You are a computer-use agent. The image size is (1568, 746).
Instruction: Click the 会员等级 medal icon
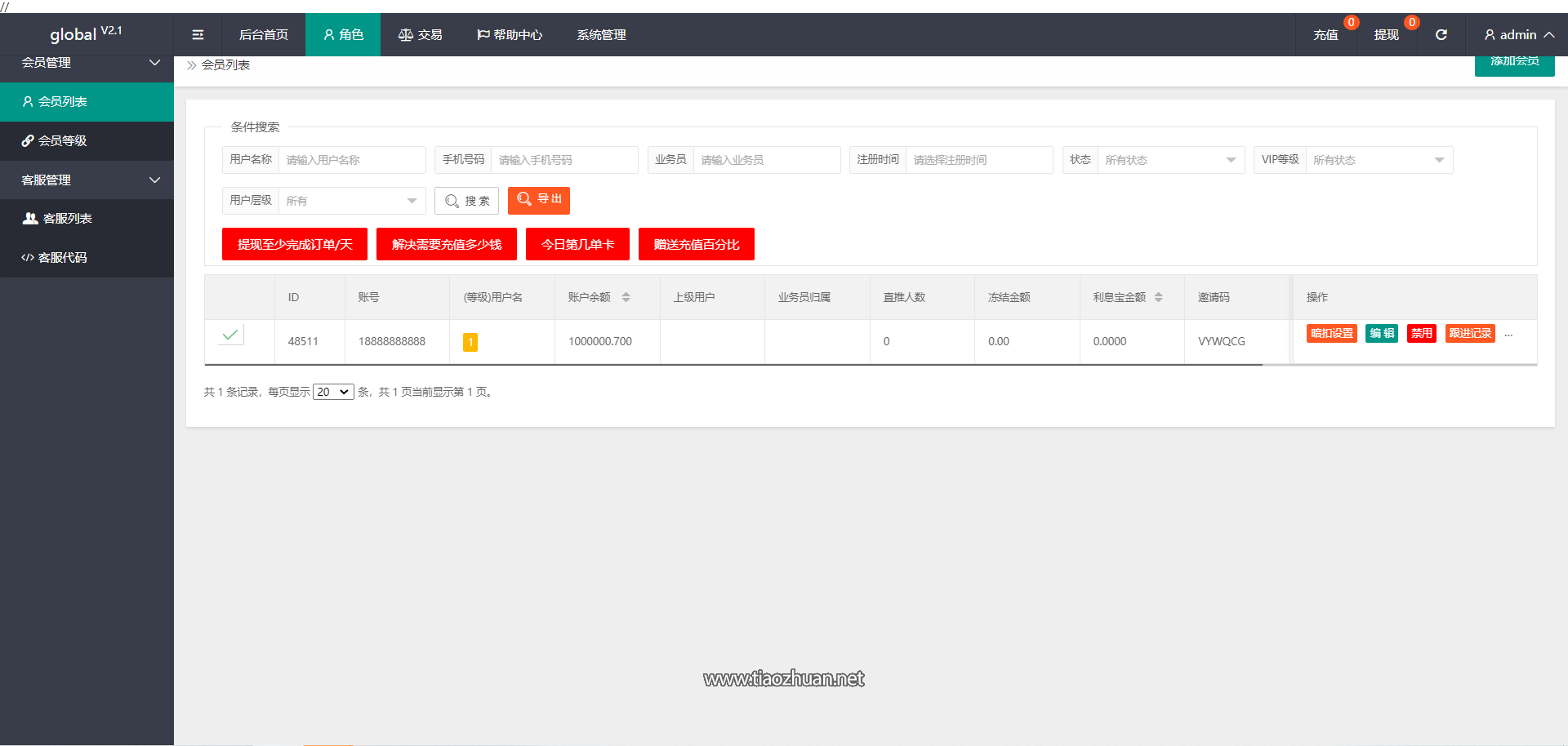27,140
